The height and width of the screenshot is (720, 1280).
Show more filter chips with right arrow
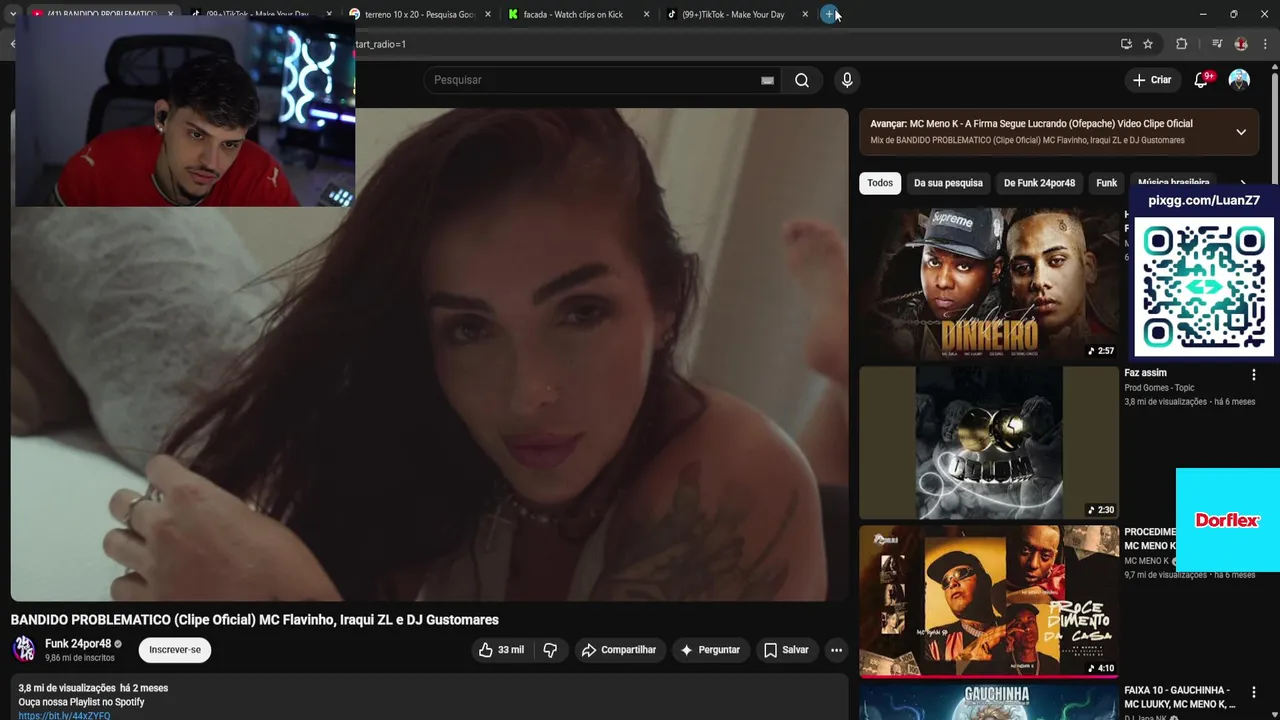(1243, 183)
